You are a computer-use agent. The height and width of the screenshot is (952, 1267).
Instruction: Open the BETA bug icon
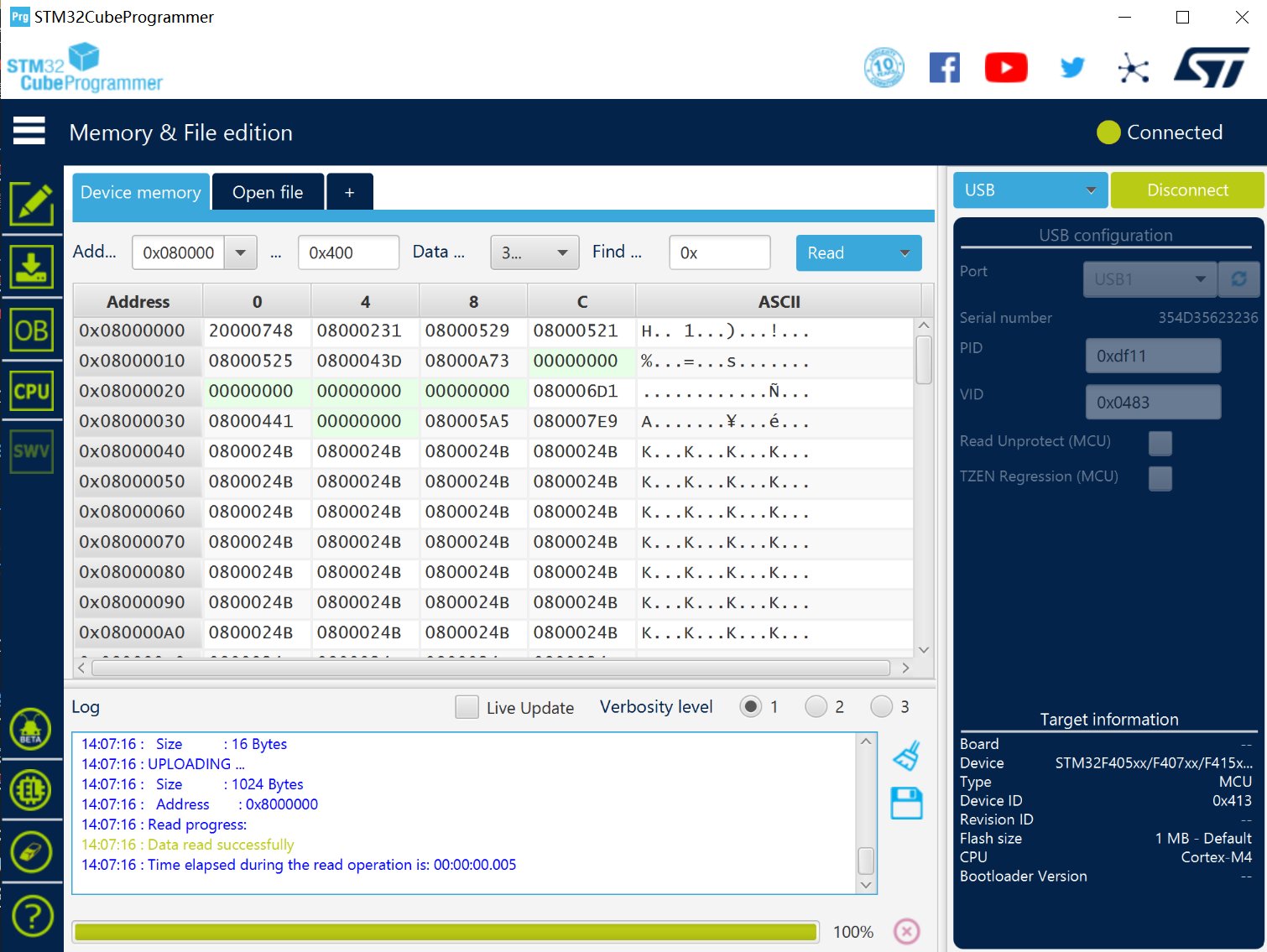(31, 729)
